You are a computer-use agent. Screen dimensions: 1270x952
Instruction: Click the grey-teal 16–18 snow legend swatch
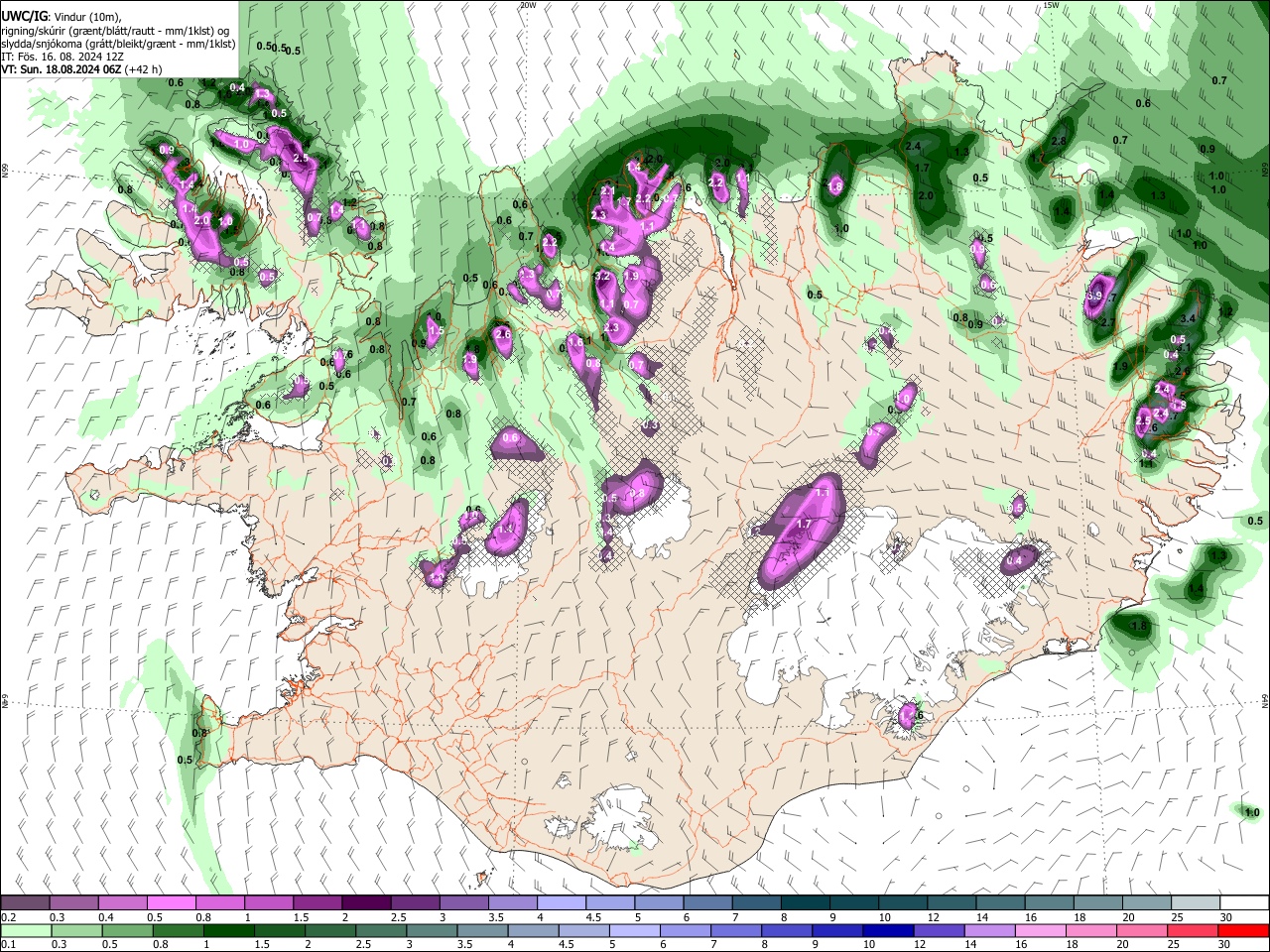pos(1050,902)
